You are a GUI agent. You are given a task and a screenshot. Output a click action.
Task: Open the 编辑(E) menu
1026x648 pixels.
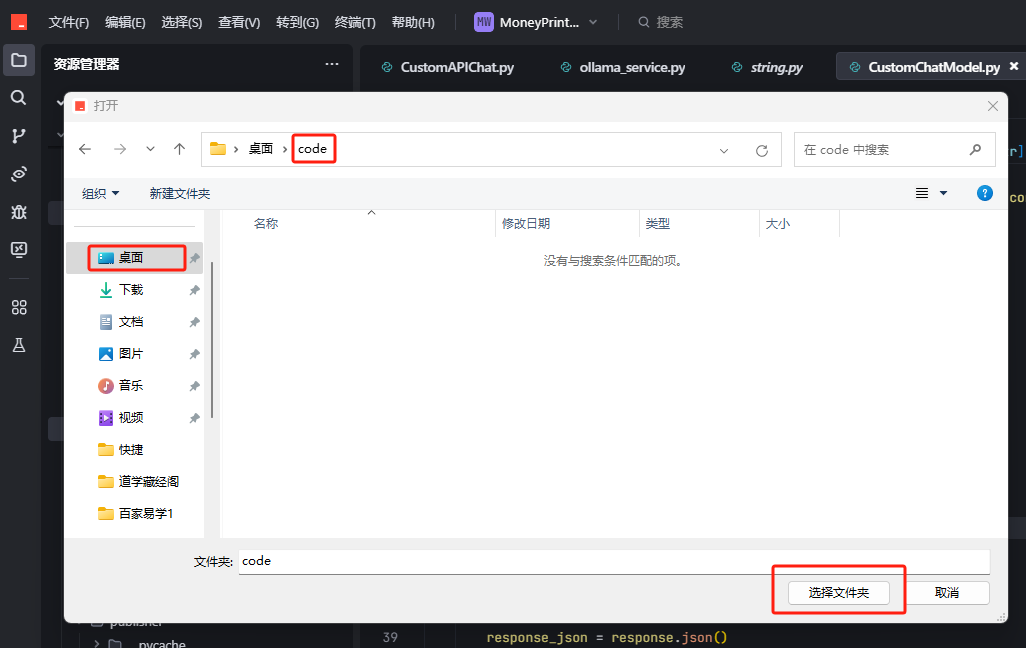tap(125, 22)
